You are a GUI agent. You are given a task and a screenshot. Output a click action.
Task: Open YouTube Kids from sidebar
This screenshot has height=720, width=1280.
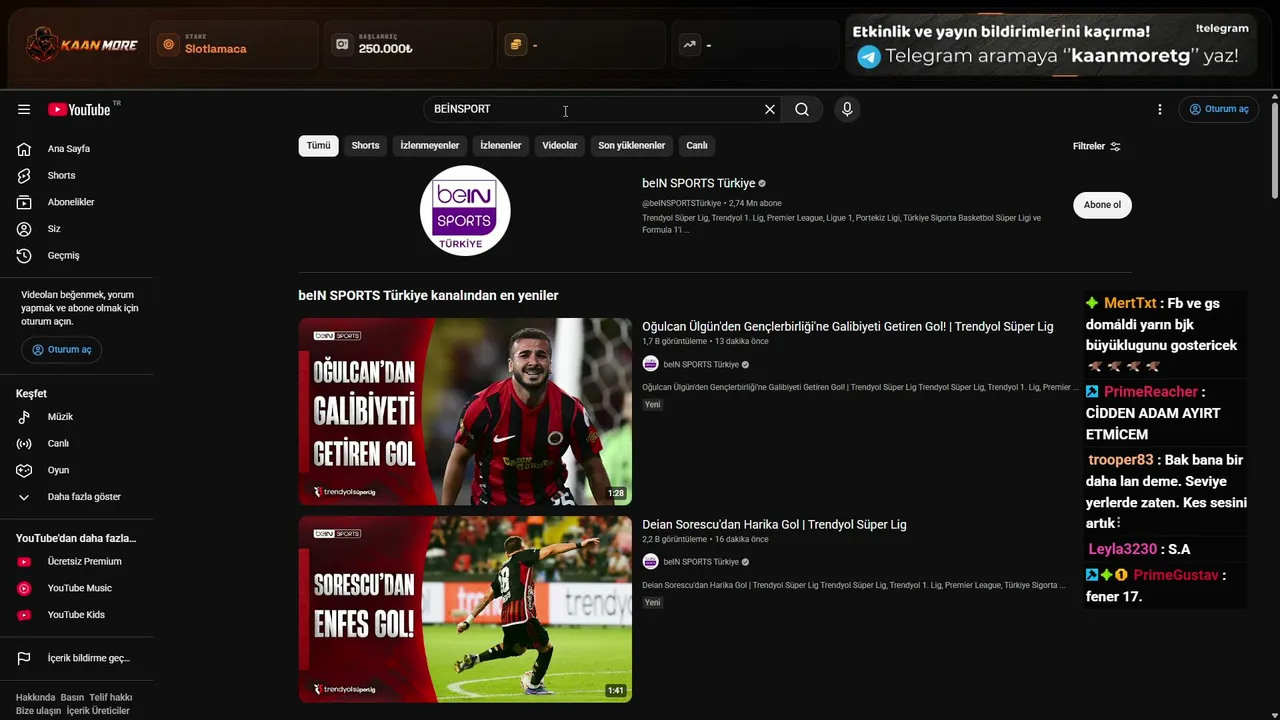[x=77, y=615]
